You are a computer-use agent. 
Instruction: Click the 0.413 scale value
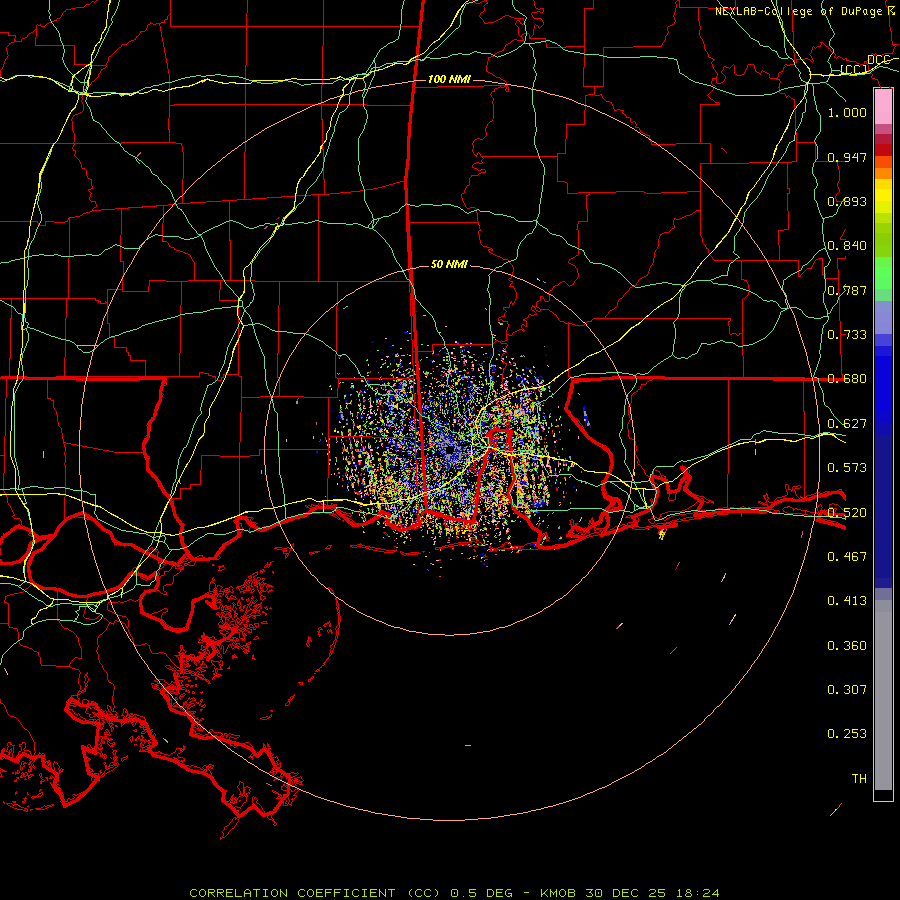click(x=847, y=601)
